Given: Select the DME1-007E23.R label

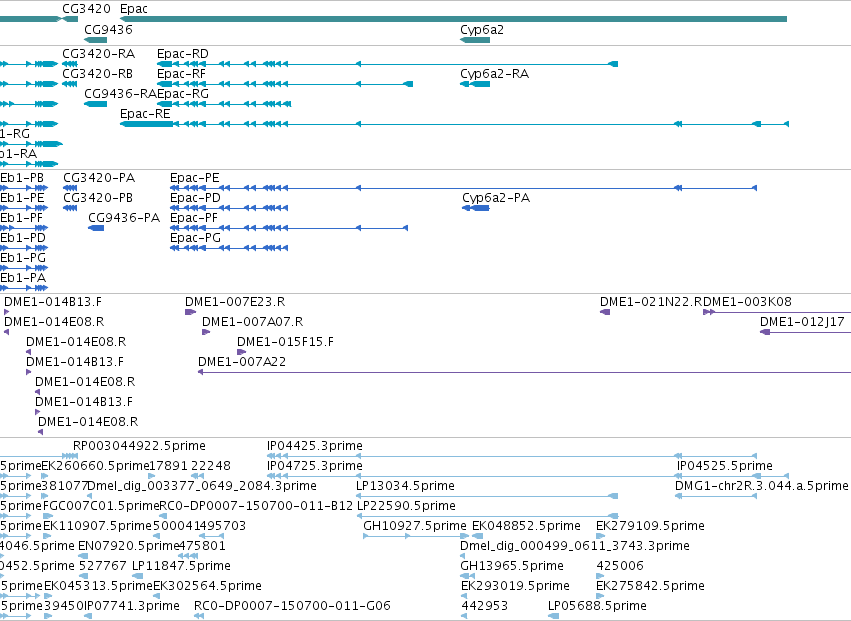Looking at the screenshot, I should click(235, 302).
